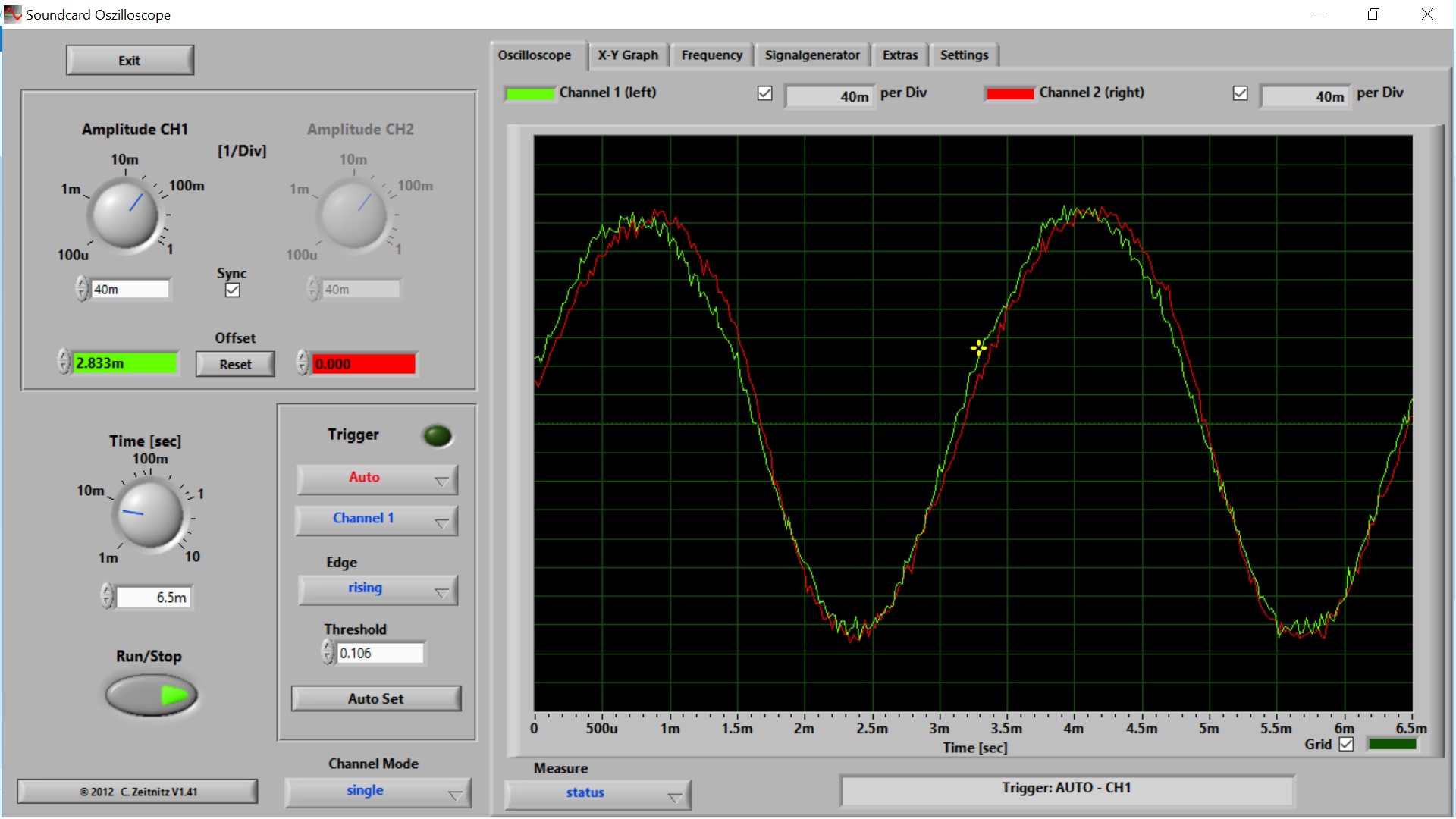Click the Trigger LED indicator
Screen dimensions: 1456x819
(x=437, y=436)
